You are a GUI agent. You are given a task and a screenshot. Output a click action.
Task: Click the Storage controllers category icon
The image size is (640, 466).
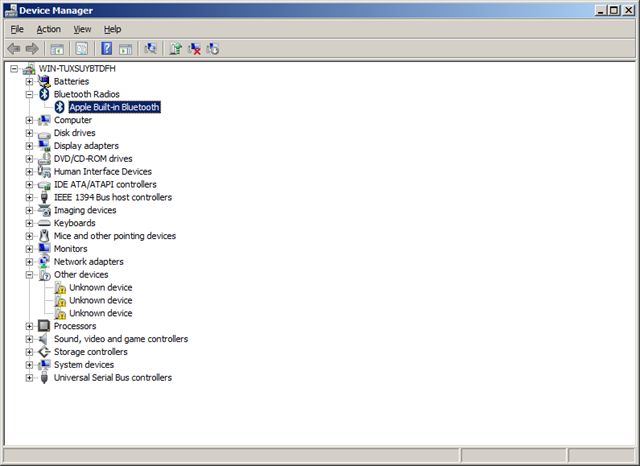point(44,352)
